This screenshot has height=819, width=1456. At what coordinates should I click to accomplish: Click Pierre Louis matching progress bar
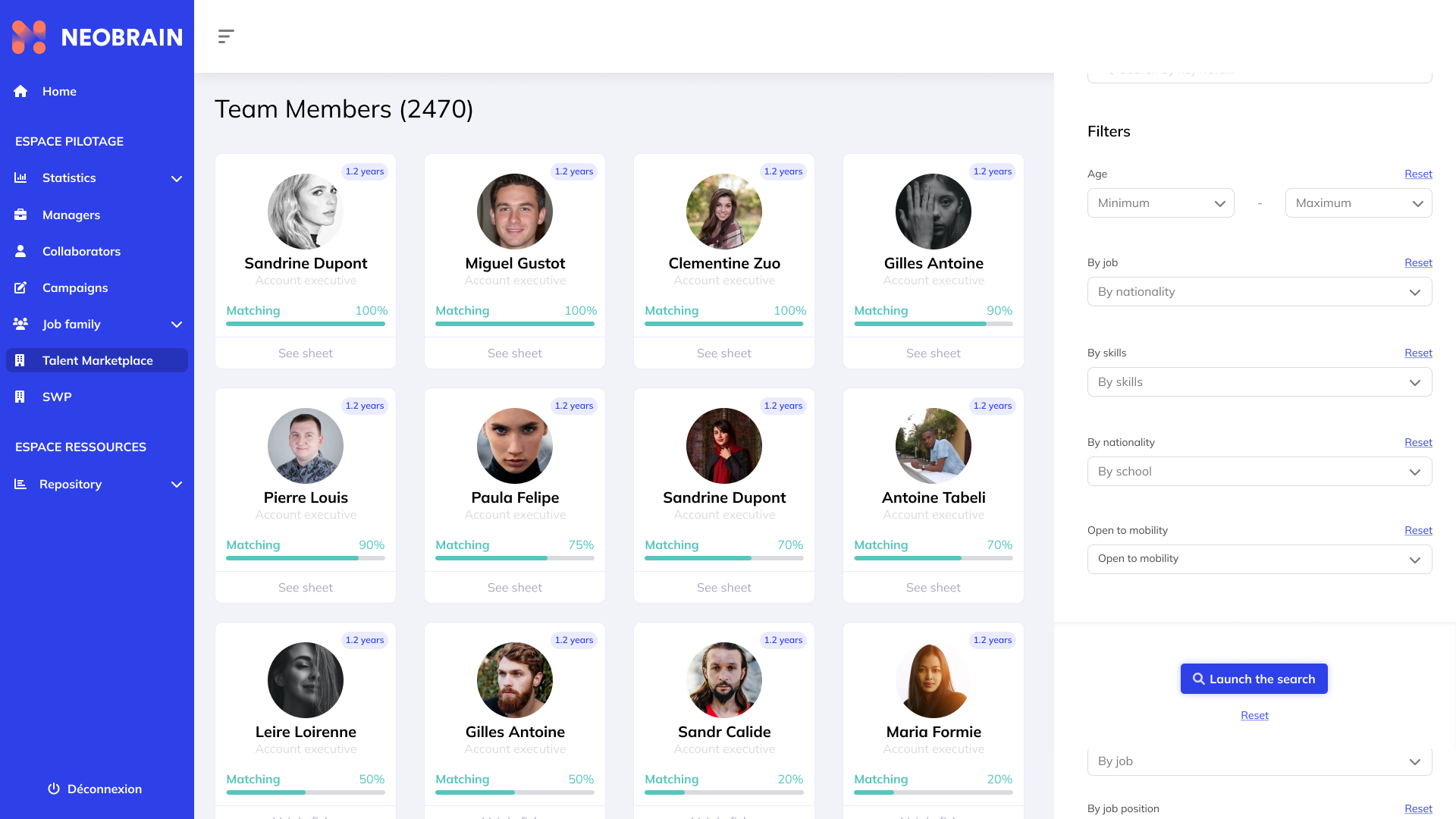click(306, 558)
